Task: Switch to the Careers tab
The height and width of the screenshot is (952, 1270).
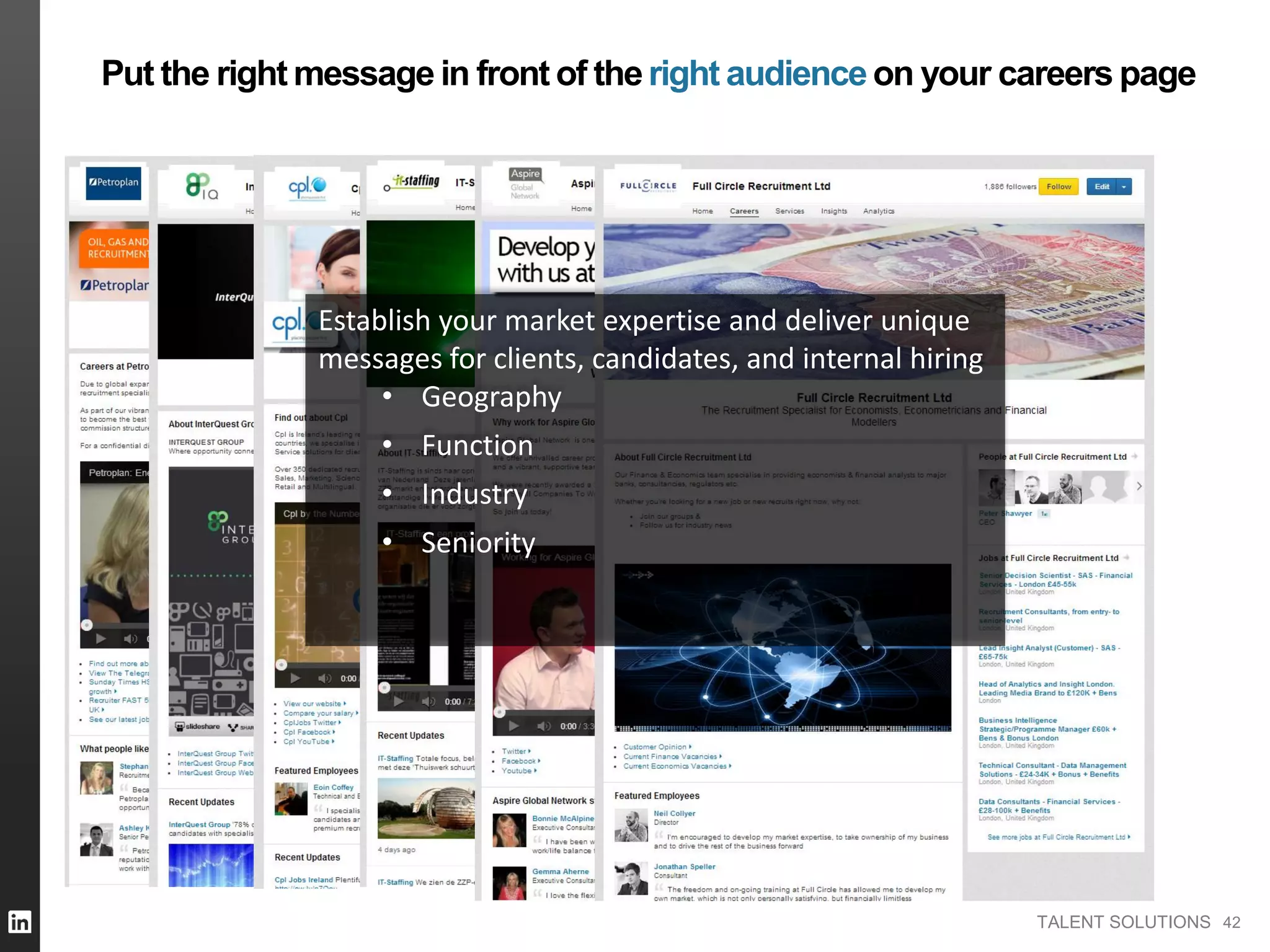Action: click(744, 211)
